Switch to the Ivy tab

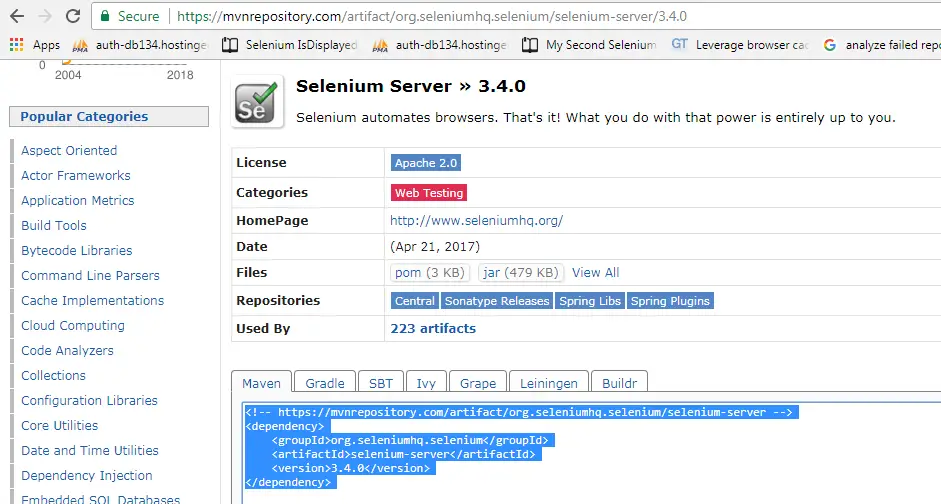426,383
